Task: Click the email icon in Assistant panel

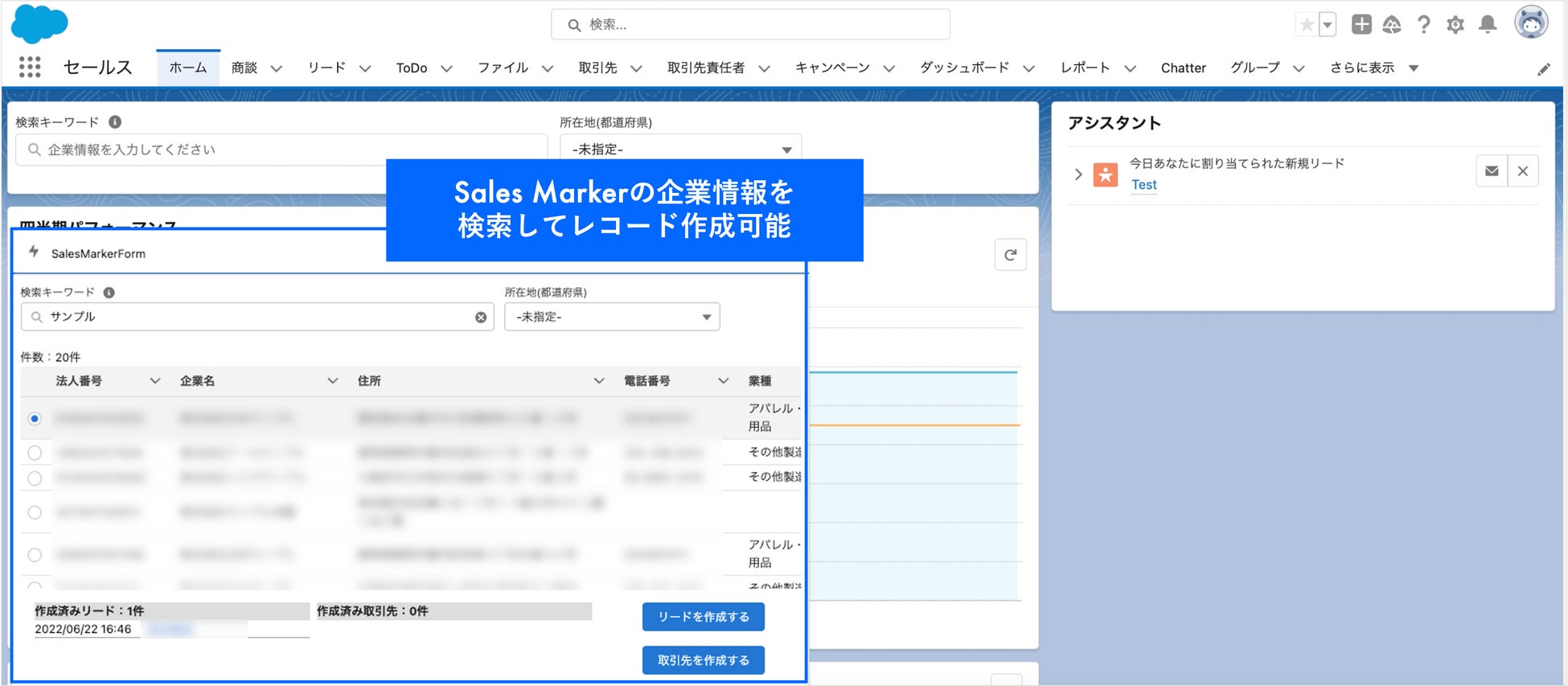Action: [1492, 171]
